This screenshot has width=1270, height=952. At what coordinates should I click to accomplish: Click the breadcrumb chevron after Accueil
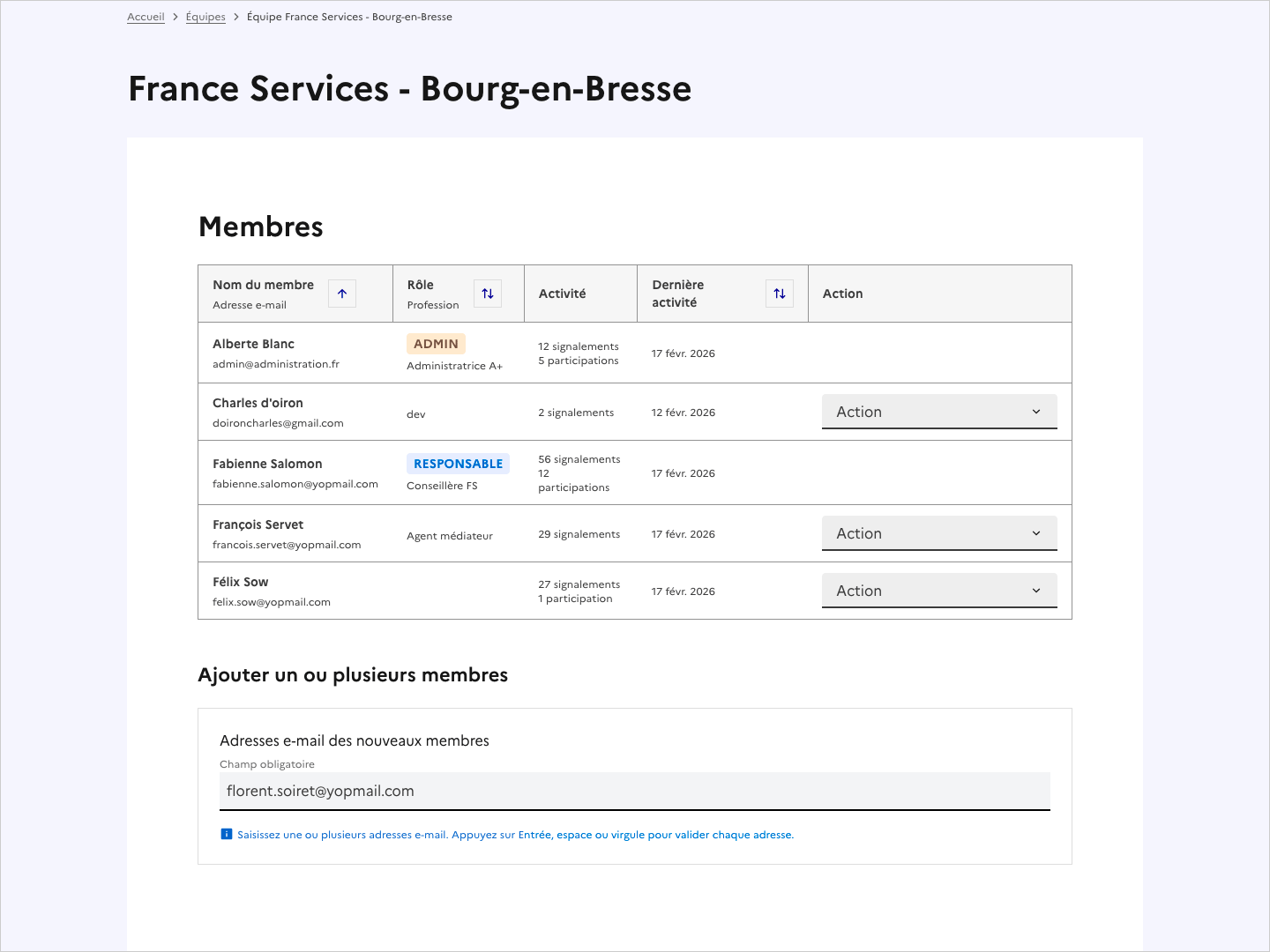coord(176,17)
